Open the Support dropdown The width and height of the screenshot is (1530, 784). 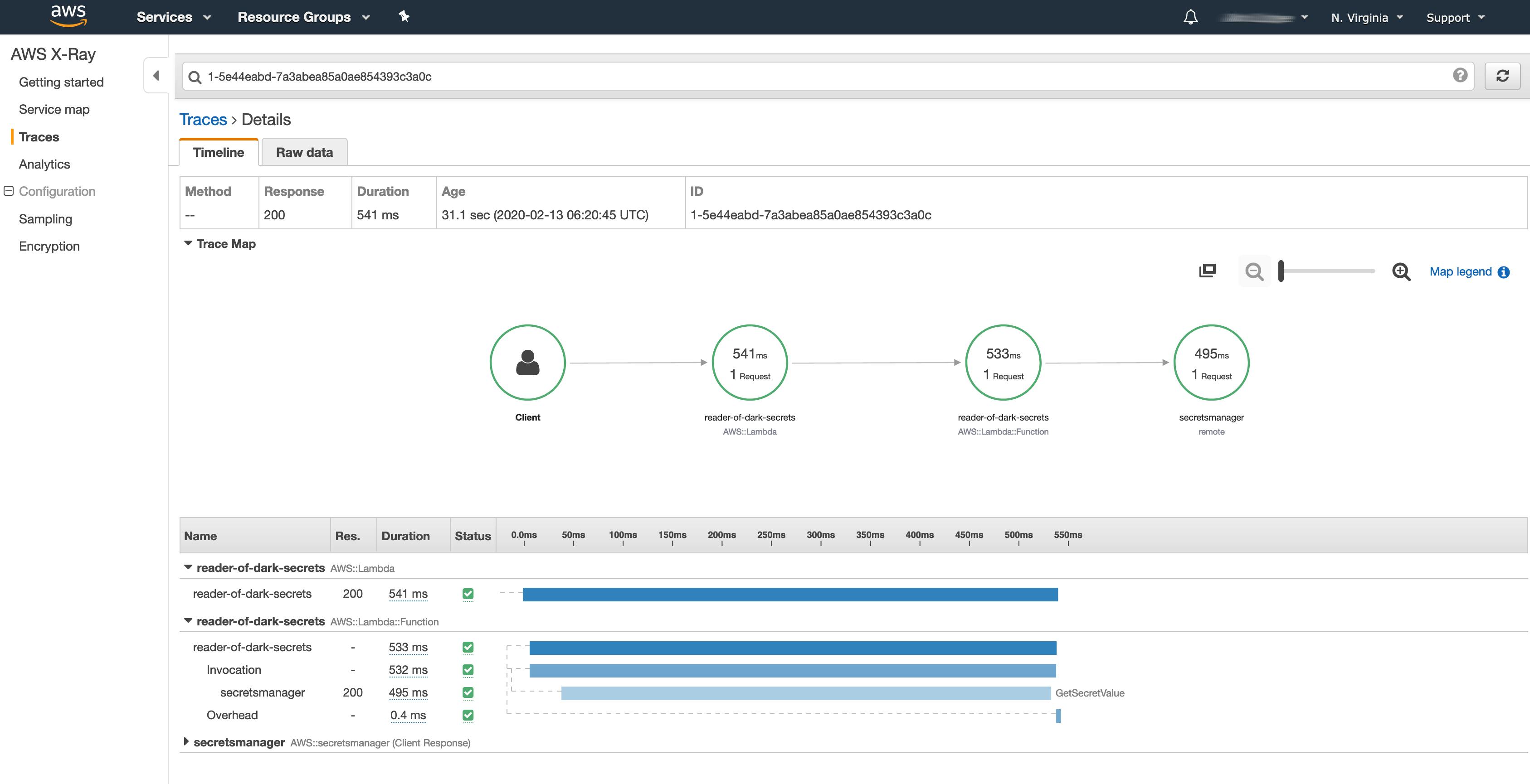(x=1455, y=18)
